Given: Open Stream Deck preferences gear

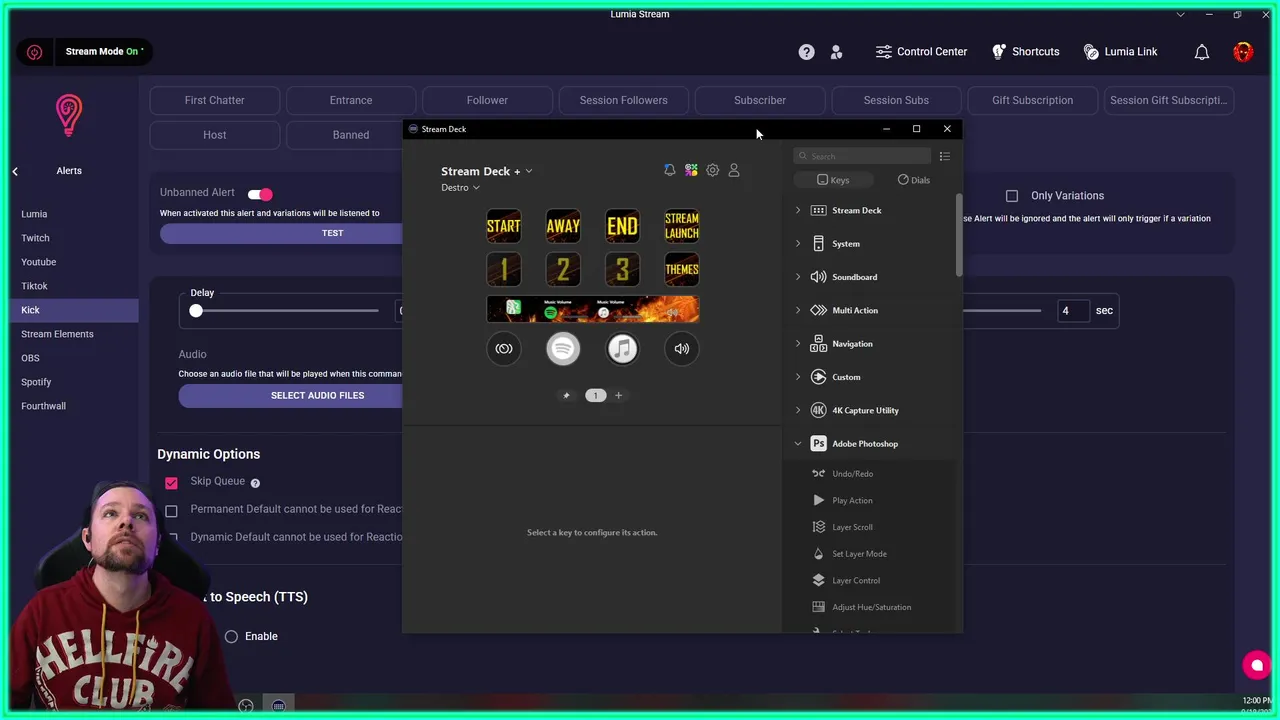Looking at the screenshot, I should pyautogui.click(x=713, y=171).
